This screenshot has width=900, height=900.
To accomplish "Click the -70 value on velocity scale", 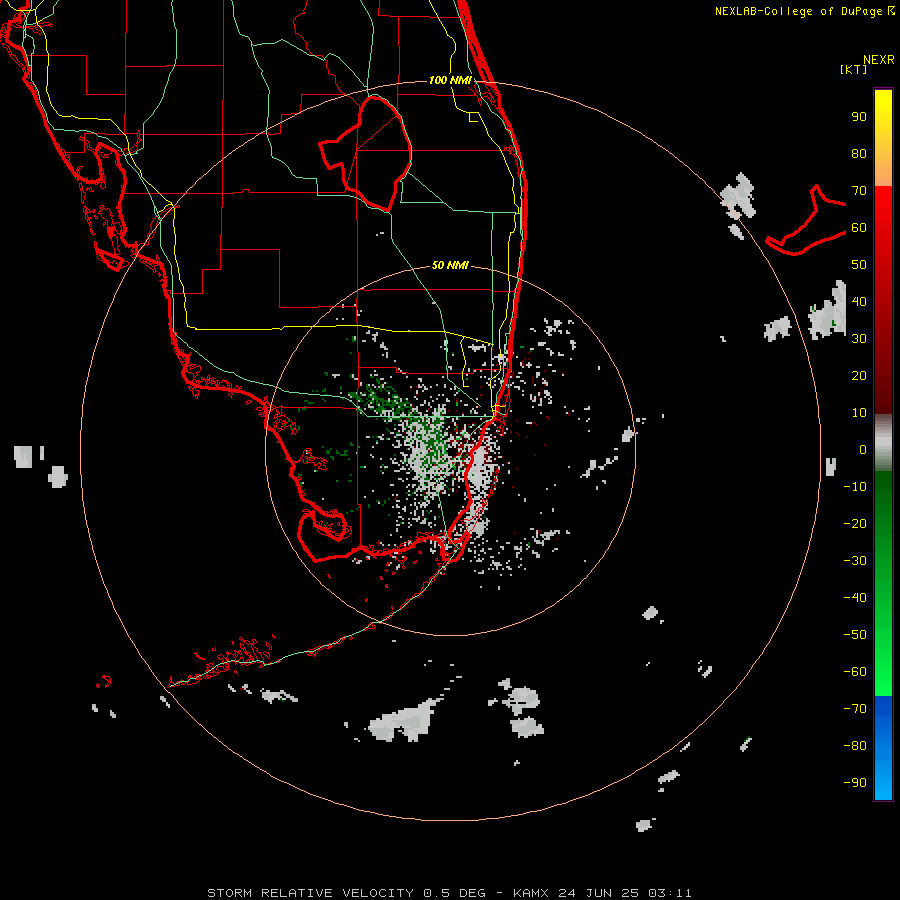I will click(x=855, y=709).
